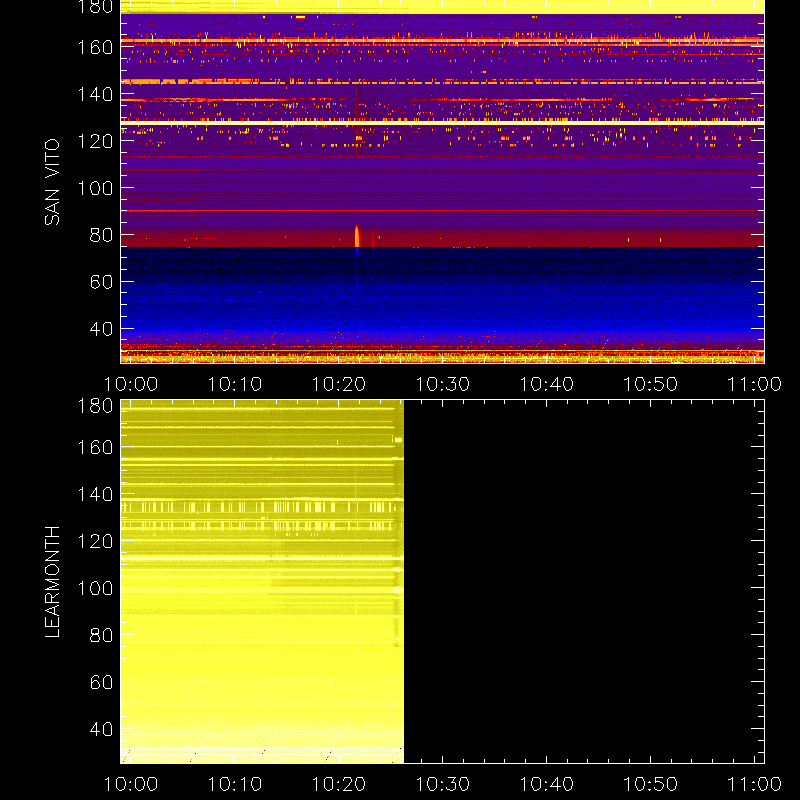Pick Learmonth plot's 10:00 time label
This screenshot has height=800, width=800.
[x=131, y=784]
